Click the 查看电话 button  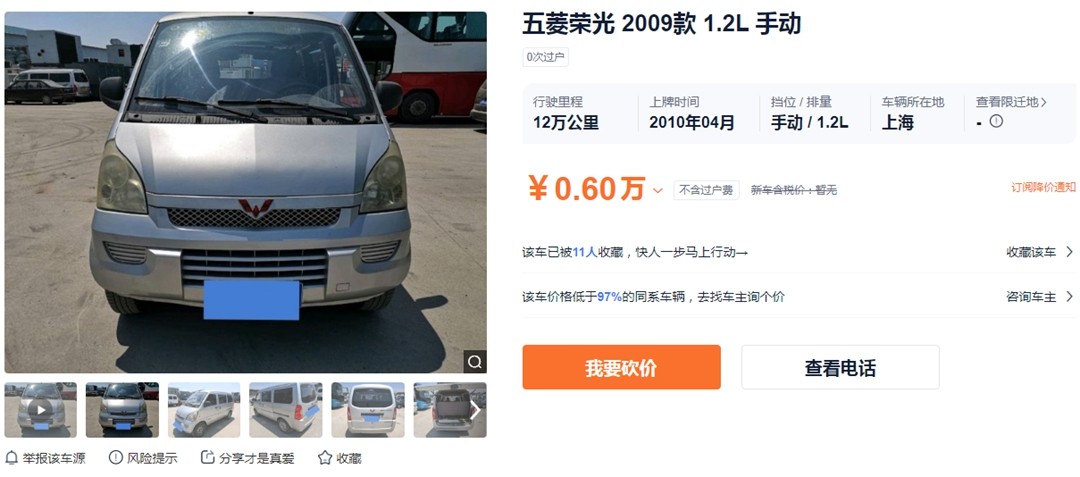click(x=840, y=368)
